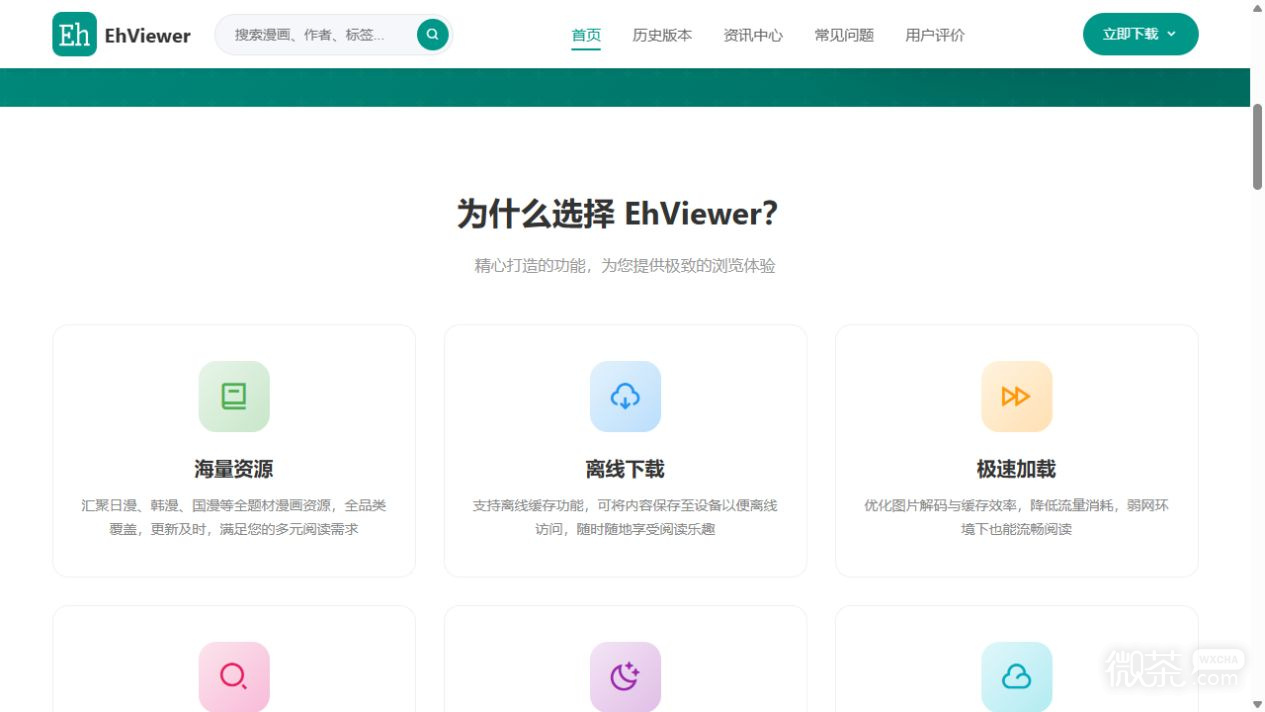Click the orange fast-forward icon for 极速加载
Screen dimensions: 1265x712
1016,396
